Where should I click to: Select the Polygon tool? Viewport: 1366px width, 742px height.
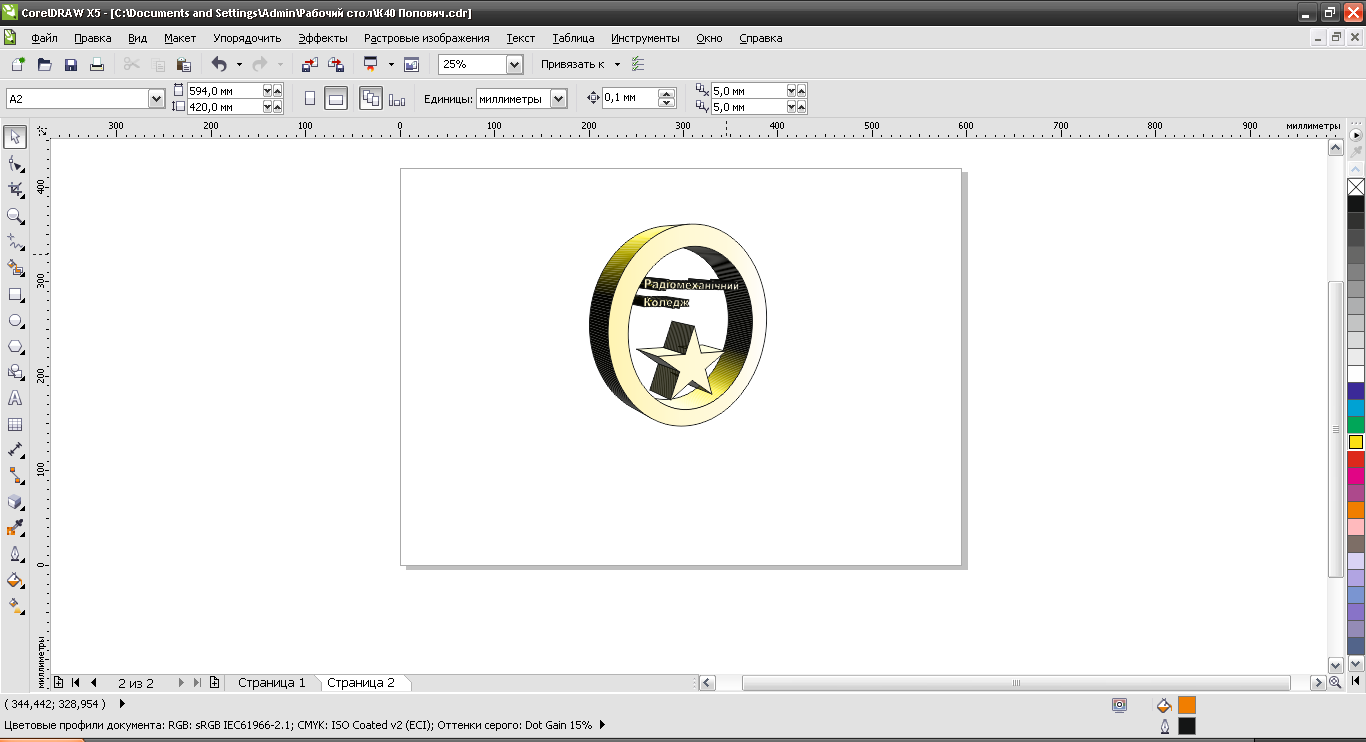click(15, 346)
